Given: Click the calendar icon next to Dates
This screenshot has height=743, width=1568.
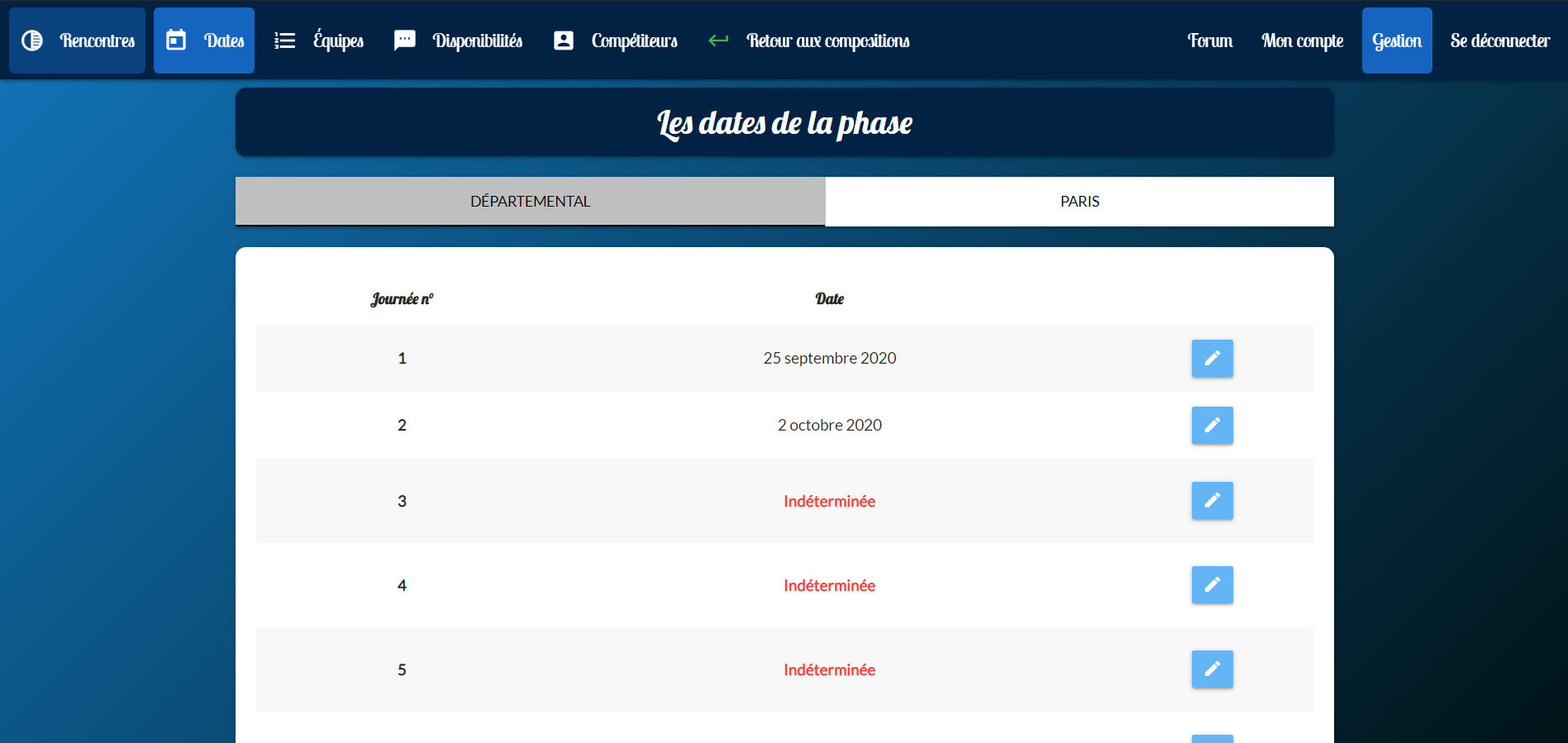Looking at the screenshot, I should pyautogui.click(x=176, y=40).
